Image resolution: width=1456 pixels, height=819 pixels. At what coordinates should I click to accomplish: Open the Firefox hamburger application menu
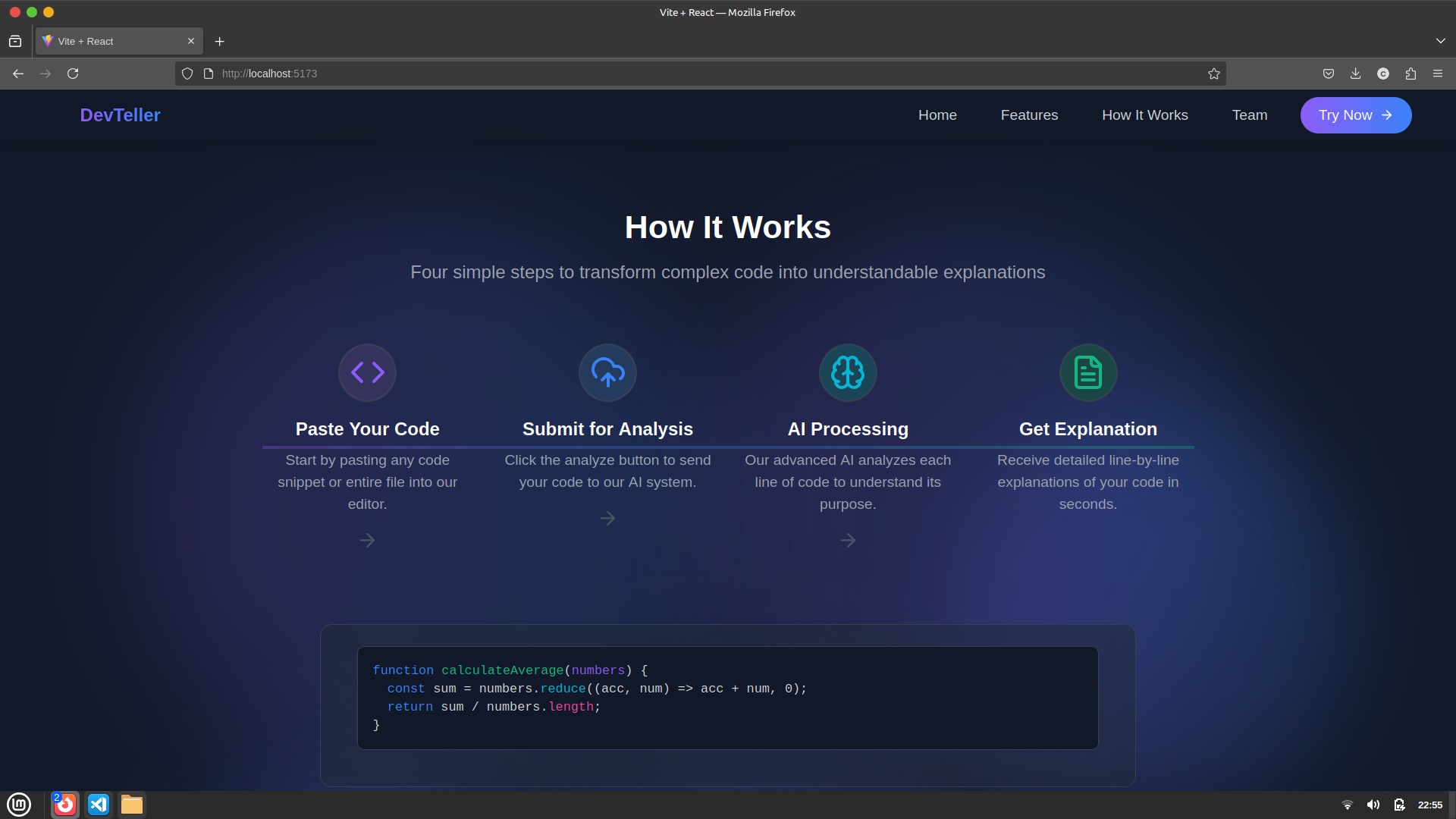click(1438, 74)
